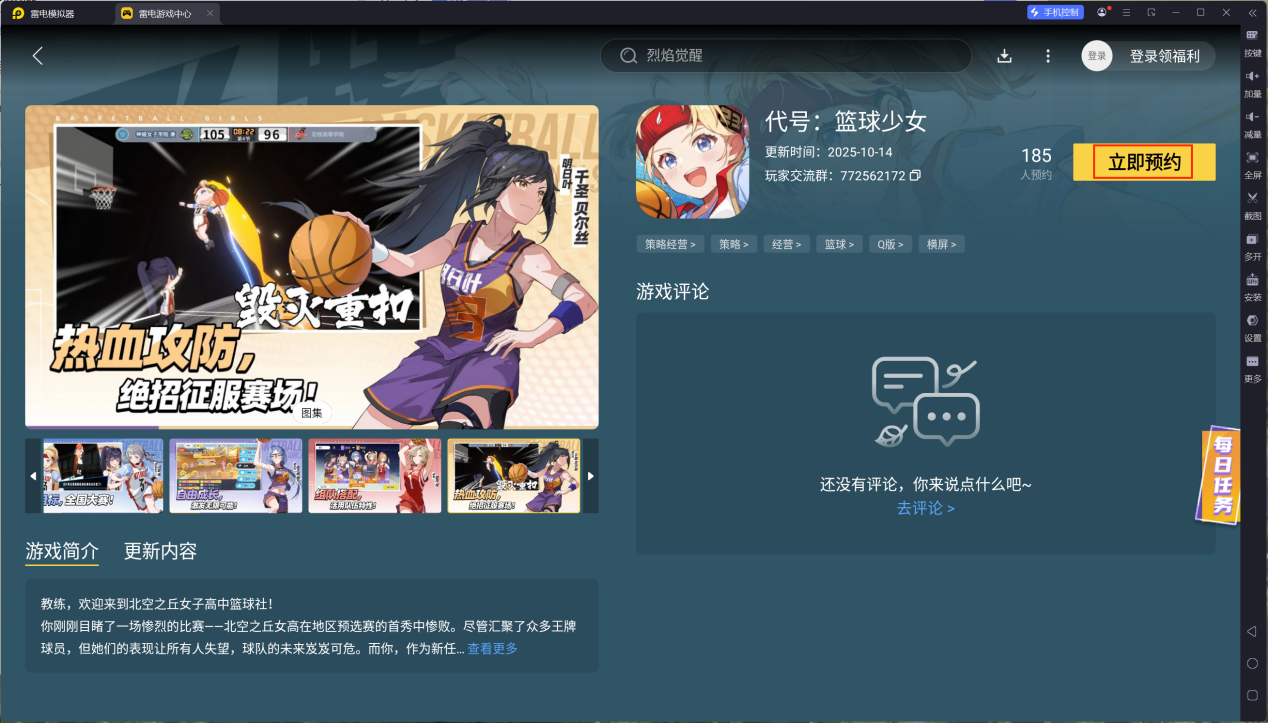Open the 安装 APK install tool
Viewport: 1268px width, 723px height.
tap(1253, 288)
